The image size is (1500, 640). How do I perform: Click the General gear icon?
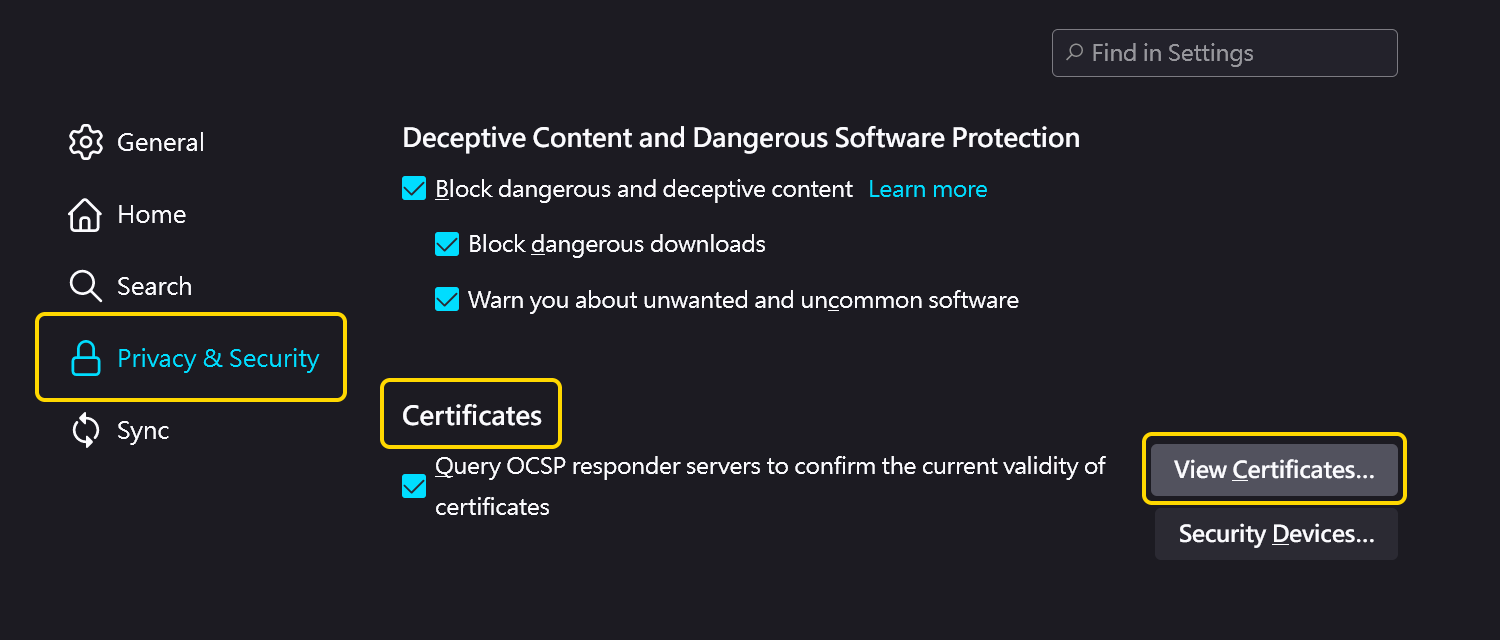coord(86,142)
